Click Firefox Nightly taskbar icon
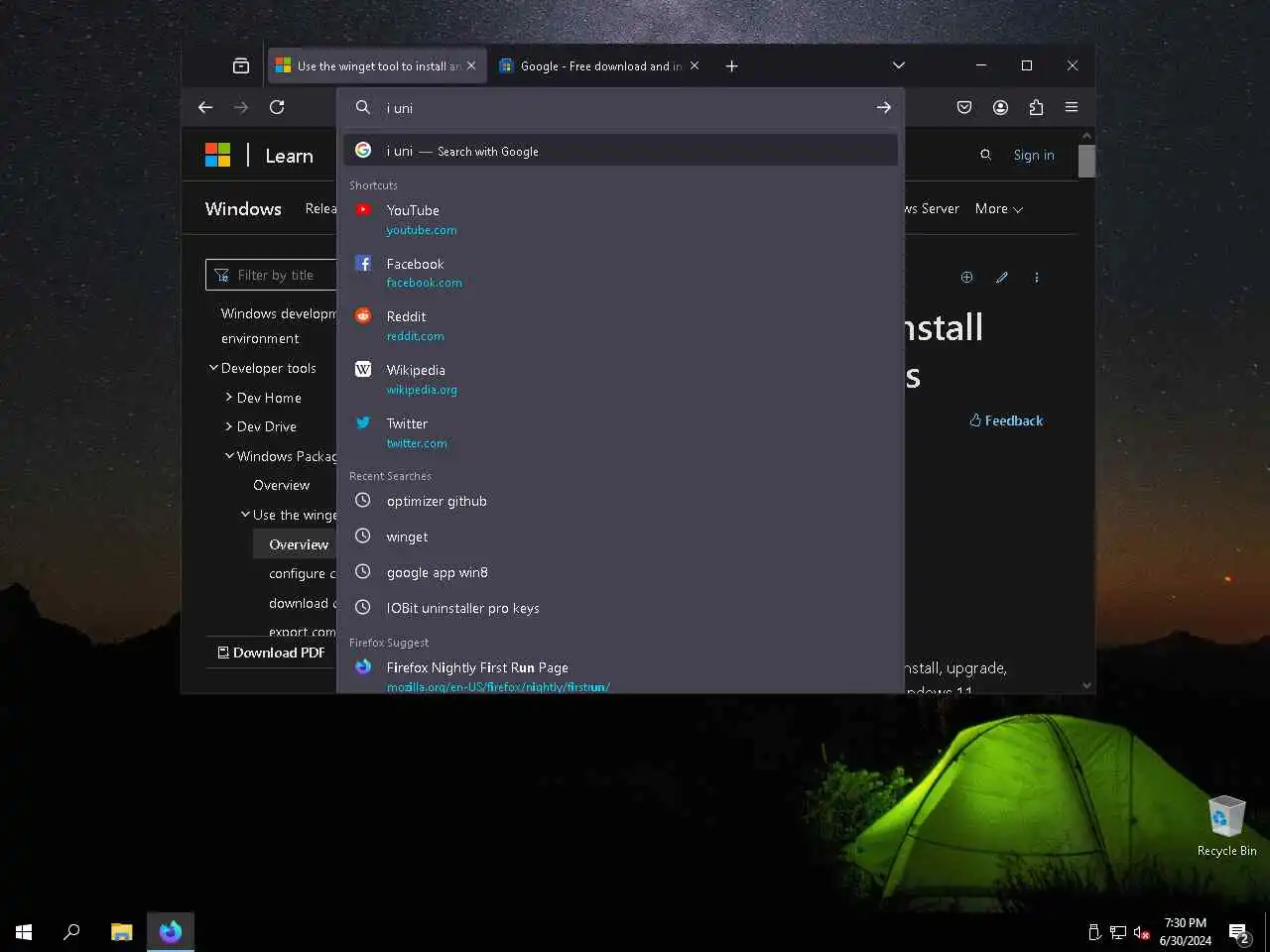 (x=171, y=932)
